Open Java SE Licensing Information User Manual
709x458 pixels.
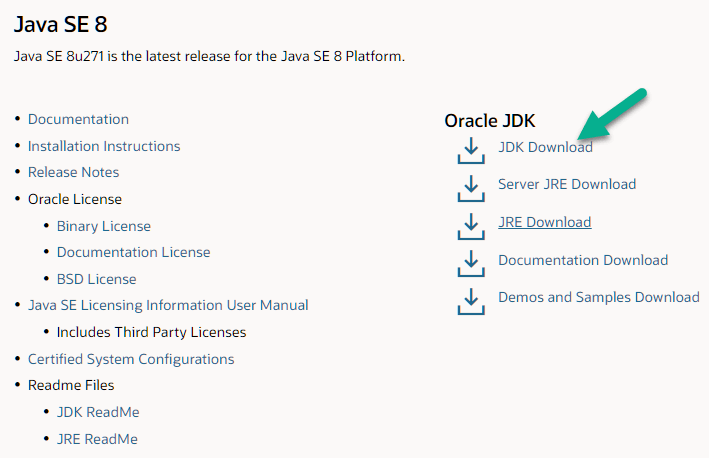point(168,305)
